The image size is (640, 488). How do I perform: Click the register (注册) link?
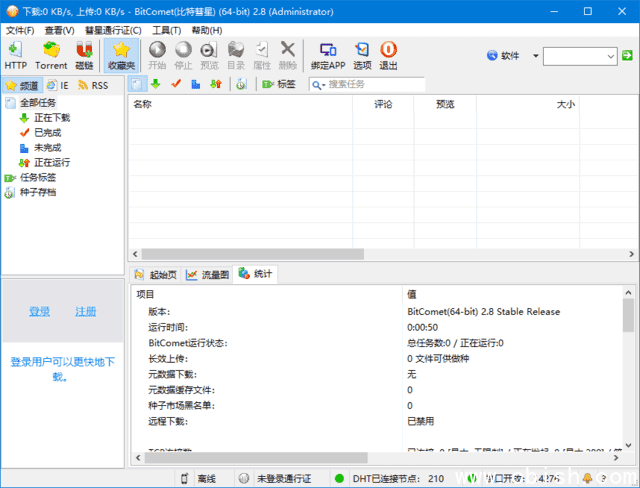[x=86, y=312]
